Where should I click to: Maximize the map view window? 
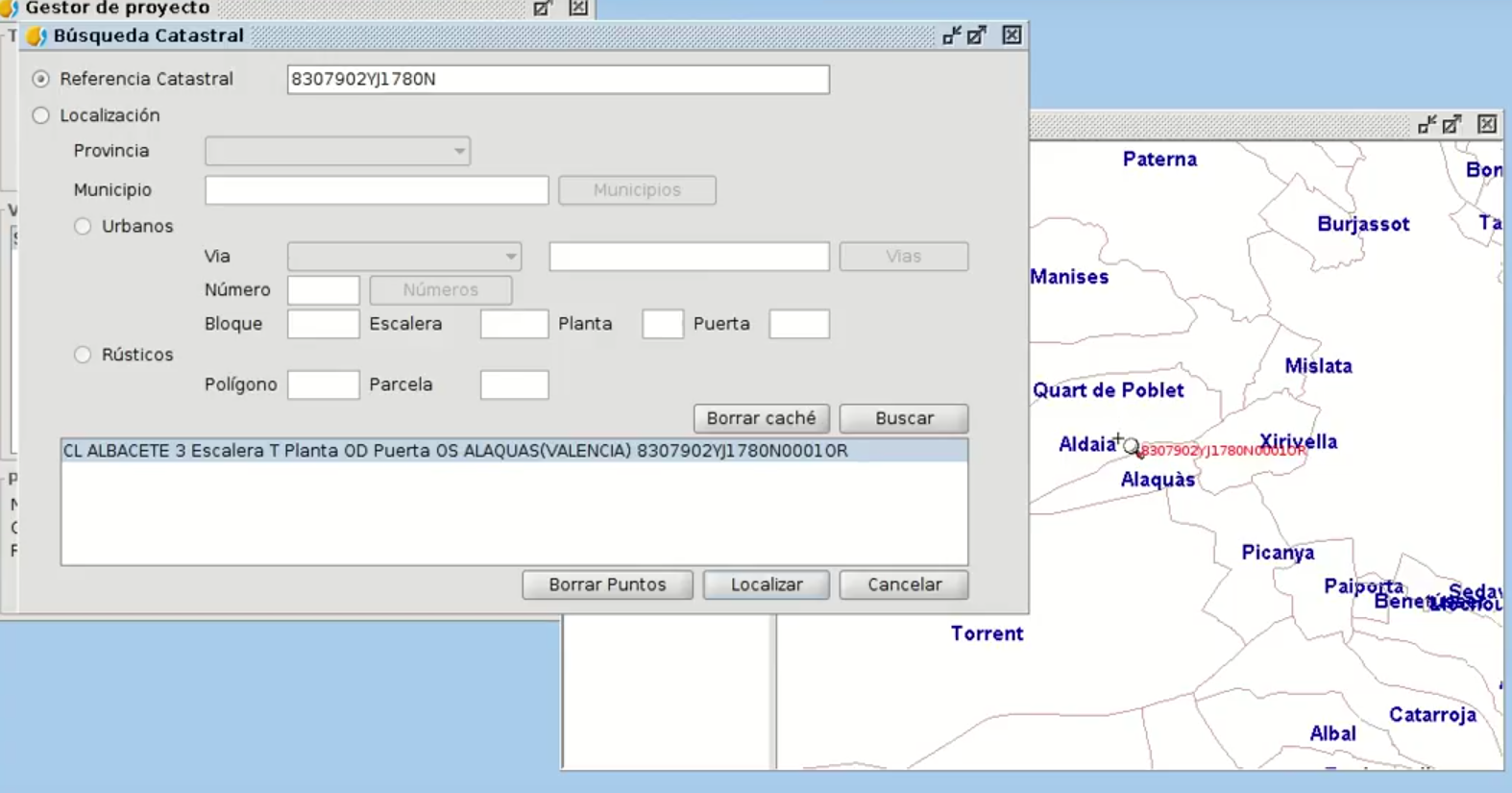(x=1452, y=124)
